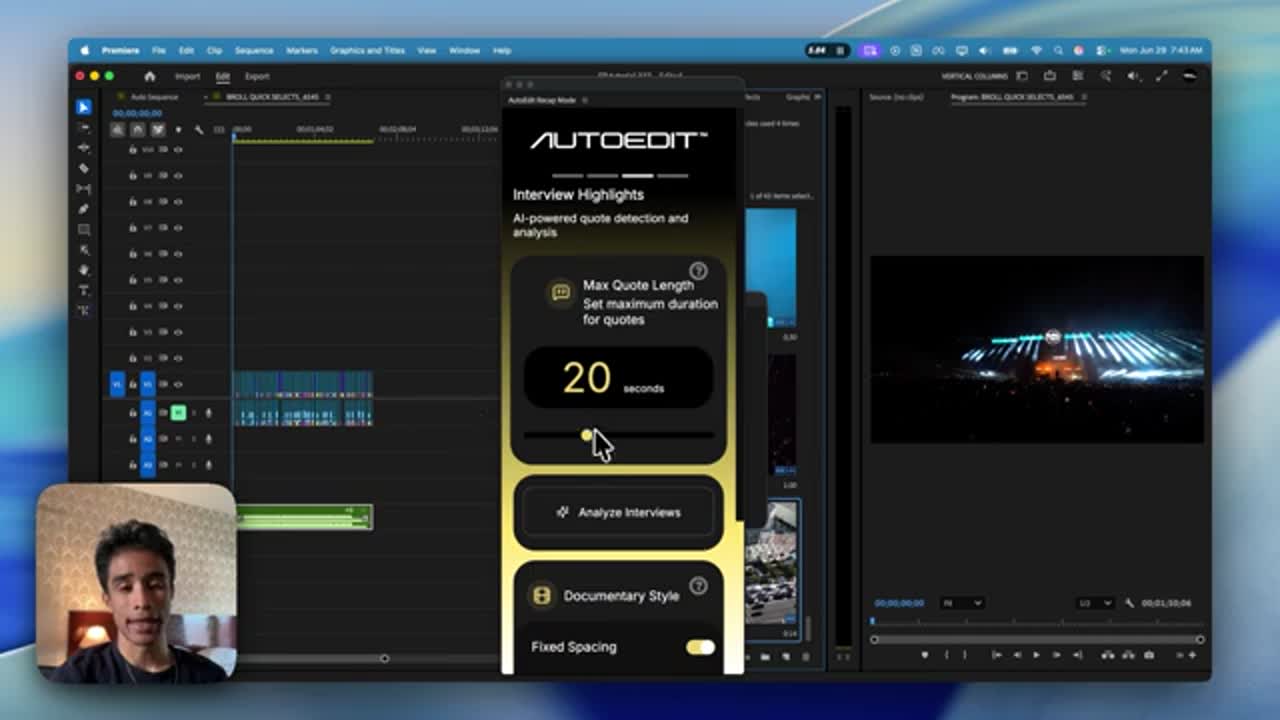Click Add Marker button in timeline header
This screenshot has height=720, width=1280.
[179, 130]
